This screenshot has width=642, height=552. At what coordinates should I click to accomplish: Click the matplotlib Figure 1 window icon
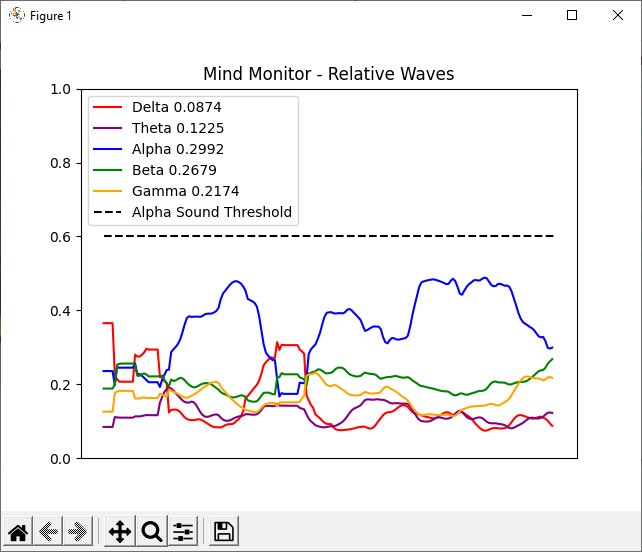coord(17,16)
